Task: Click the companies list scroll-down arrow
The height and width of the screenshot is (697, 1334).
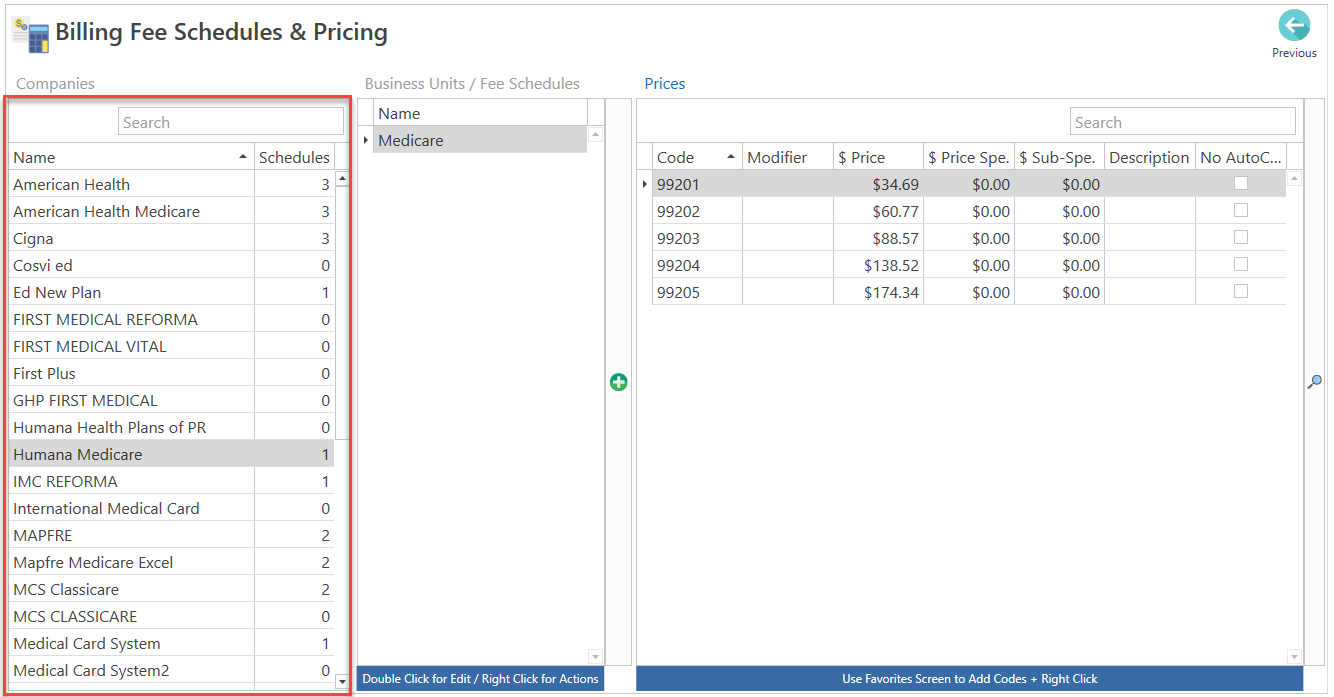Action: tap(342, 681)
